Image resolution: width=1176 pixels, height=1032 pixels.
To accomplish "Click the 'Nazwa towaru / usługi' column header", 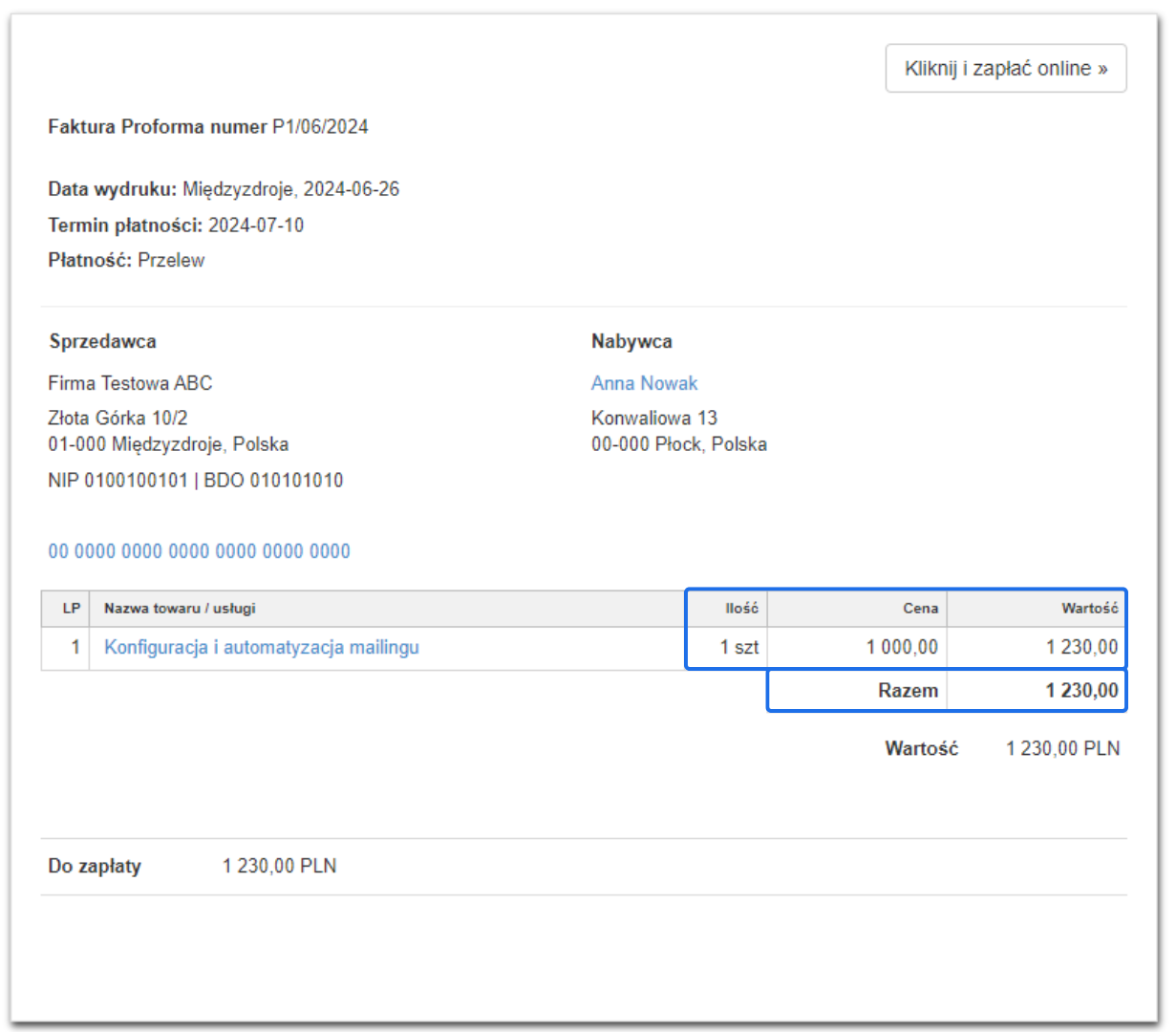I will click(180, 608).
